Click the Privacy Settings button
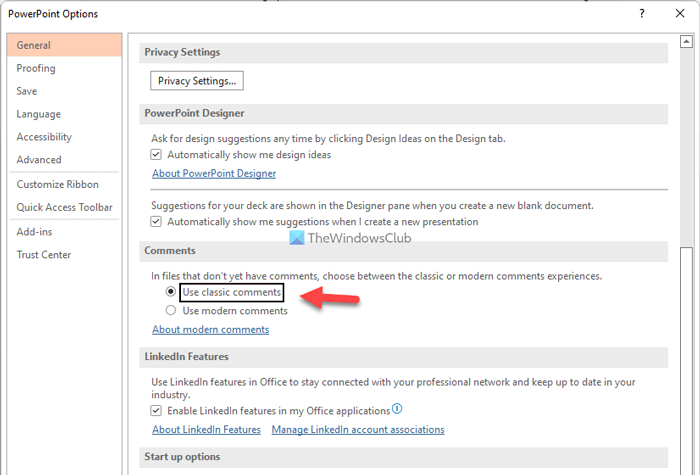The image size is (700, 475). coord(197,80)
